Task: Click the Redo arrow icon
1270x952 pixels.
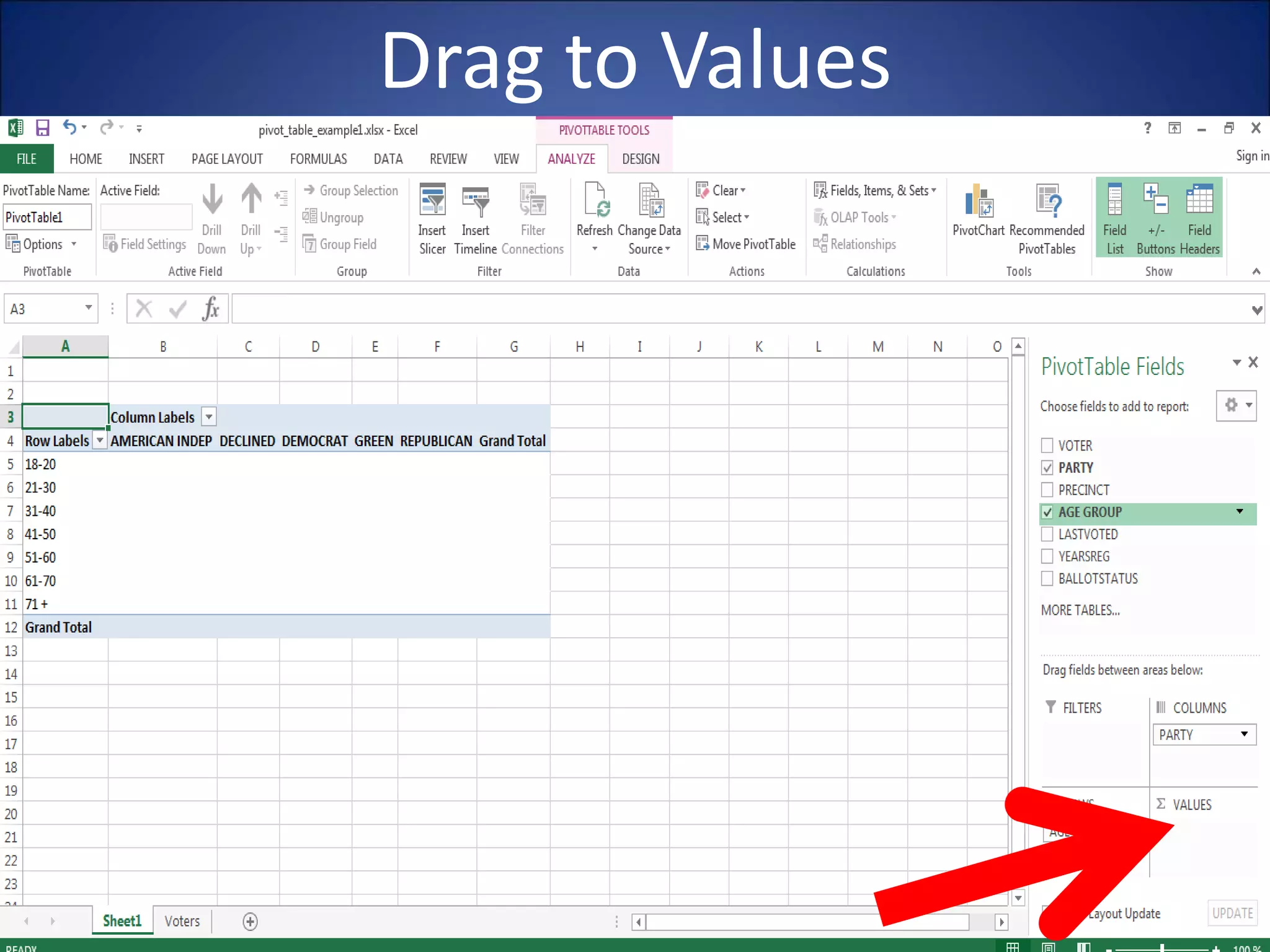Action: point(107,128)
